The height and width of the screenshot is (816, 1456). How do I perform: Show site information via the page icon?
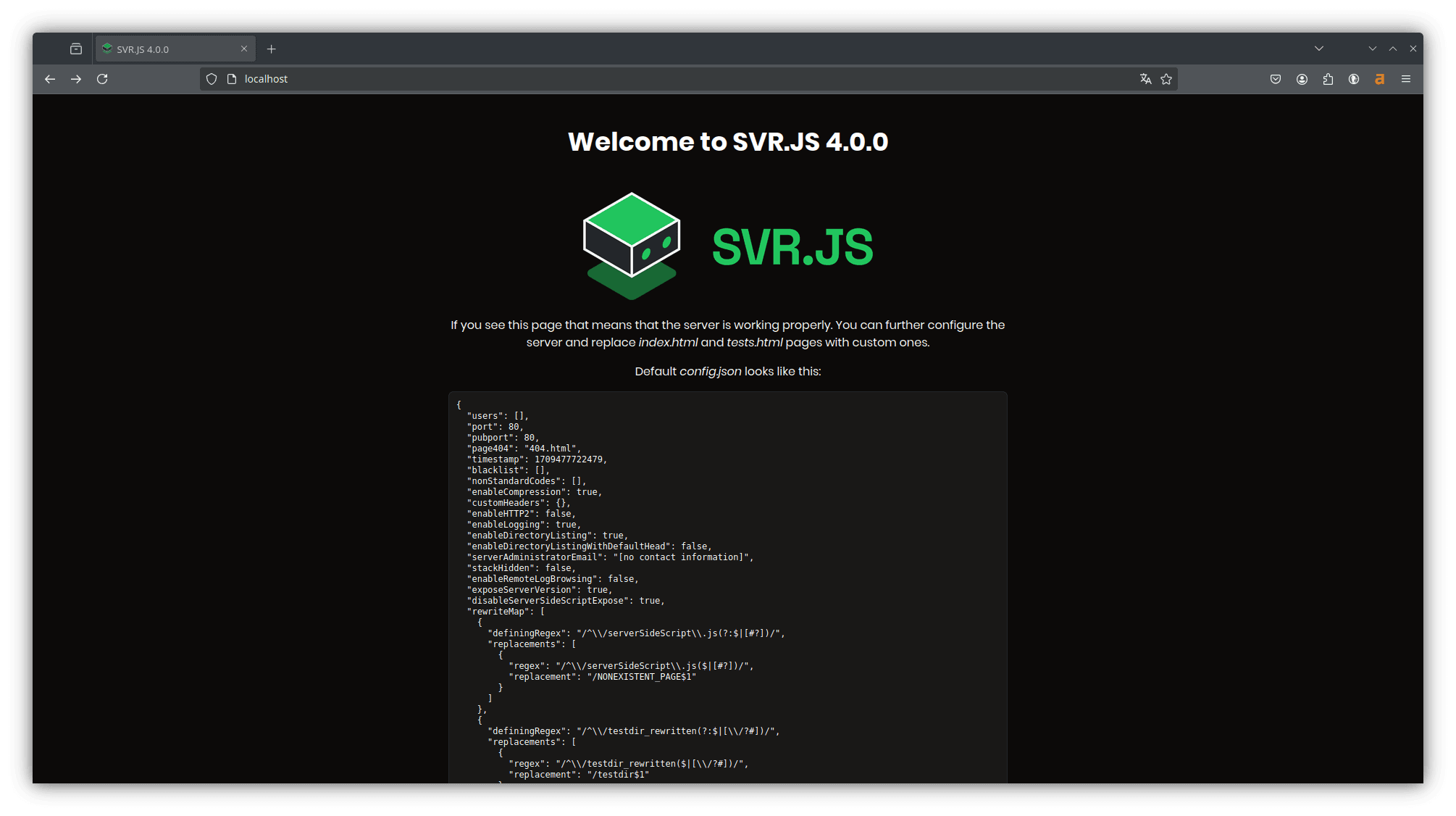pos(232,79)
